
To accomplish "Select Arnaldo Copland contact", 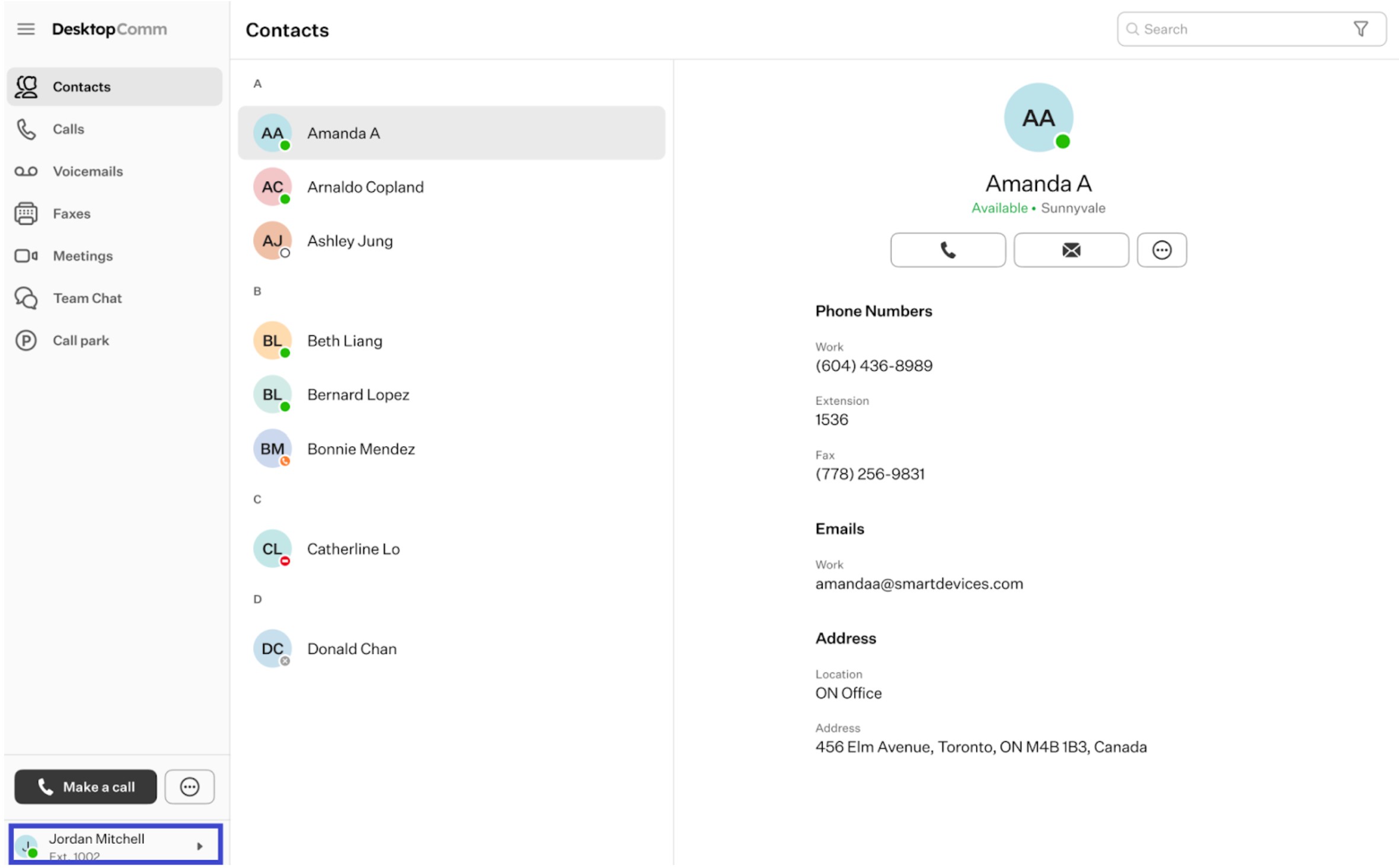I will pyautogui.click(x=452, y=187).
